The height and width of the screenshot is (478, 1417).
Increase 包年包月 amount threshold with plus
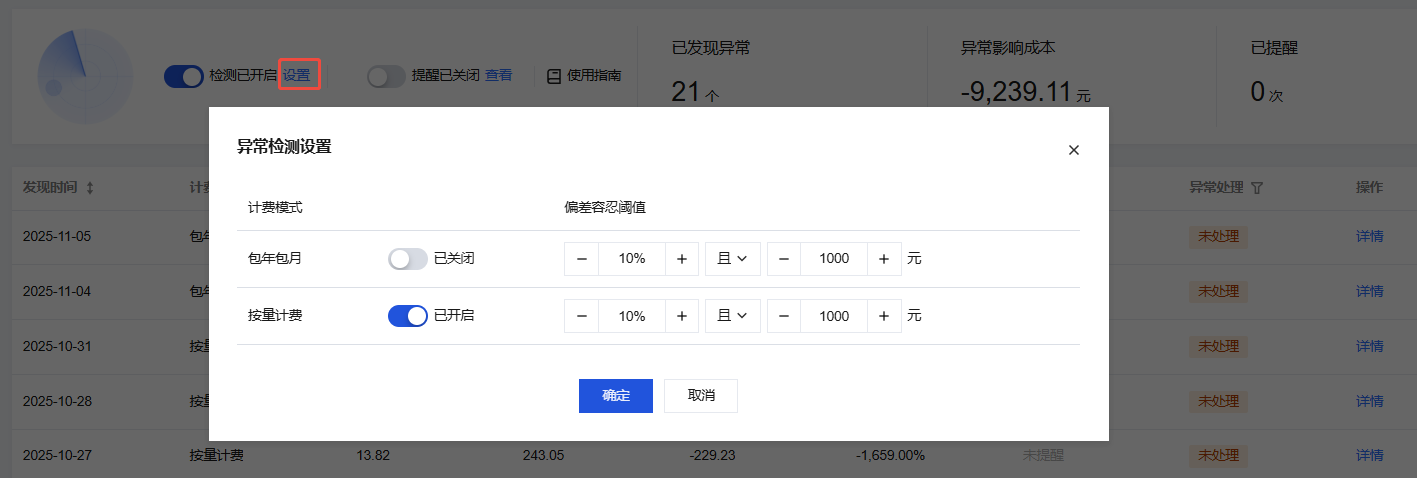884,259
